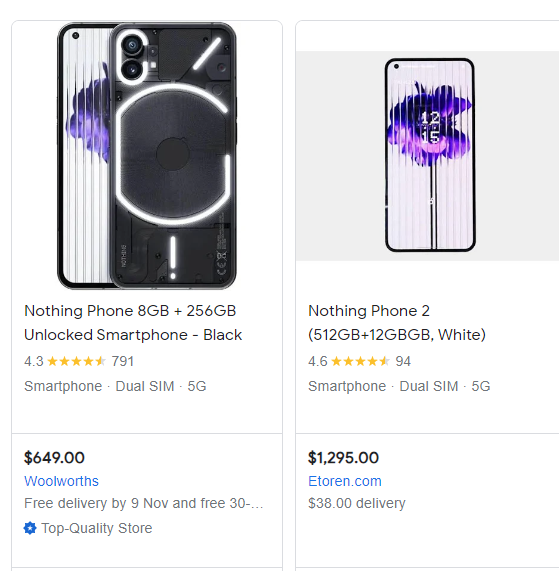
Task: Open the white Nothing Phone 2 image
Action: (x=430, y=155)
